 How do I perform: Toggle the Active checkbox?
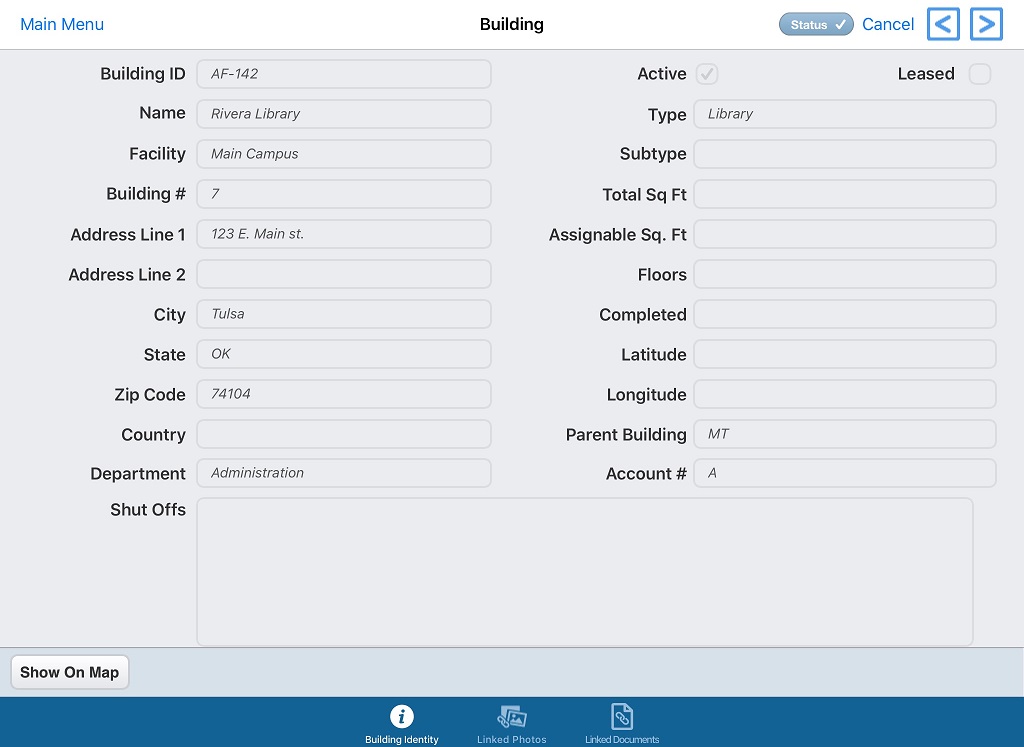click(x=707, y=74)
